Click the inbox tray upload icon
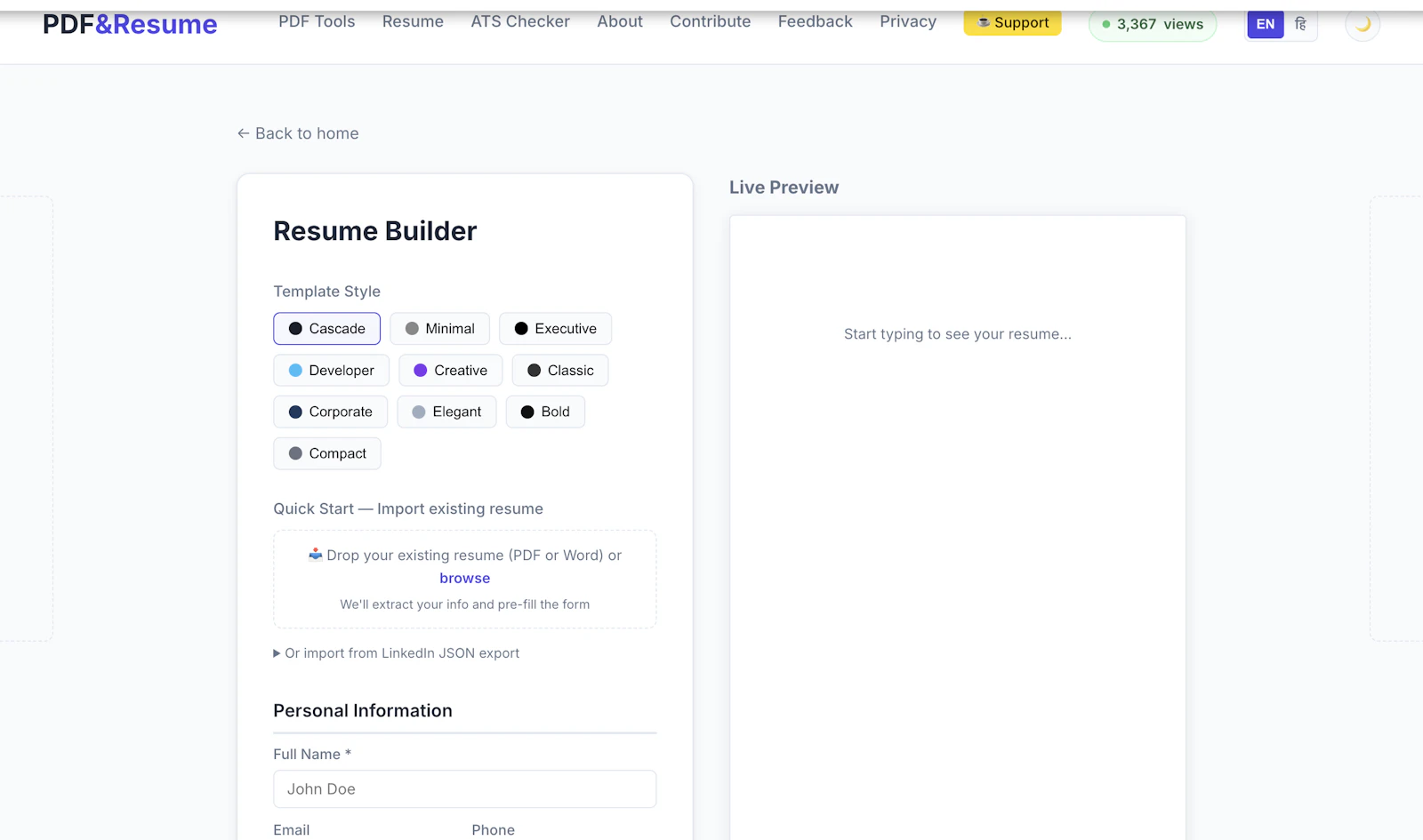 (316, 555)
